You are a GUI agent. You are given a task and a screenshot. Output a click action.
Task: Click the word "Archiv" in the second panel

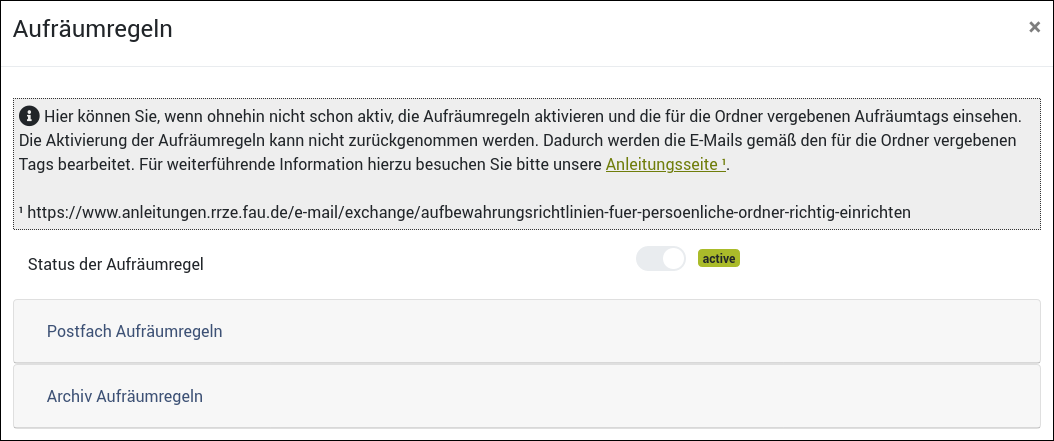70,396
